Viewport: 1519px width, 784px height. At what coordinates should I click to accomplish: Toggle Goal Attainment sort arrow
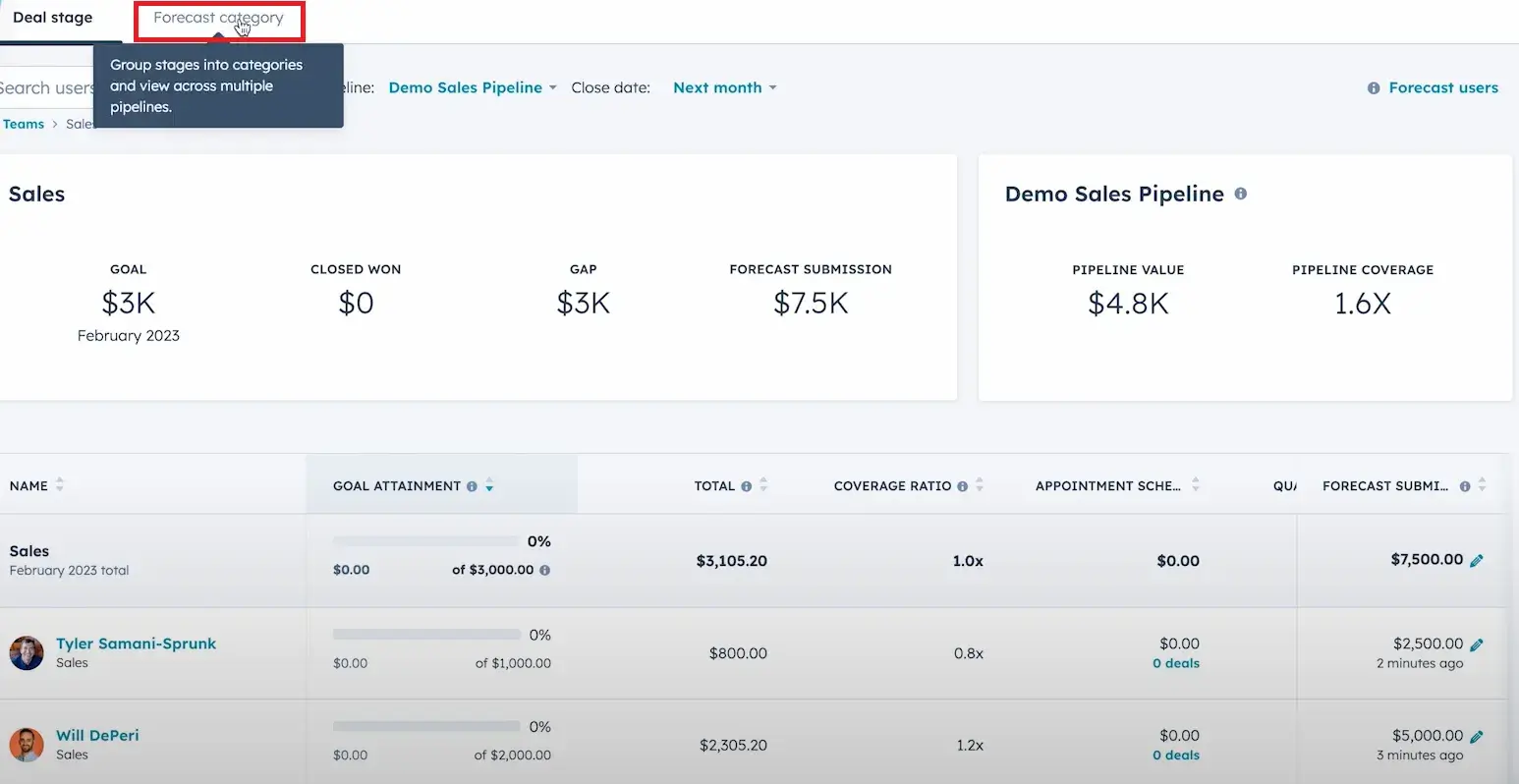(x=489, y=486)
